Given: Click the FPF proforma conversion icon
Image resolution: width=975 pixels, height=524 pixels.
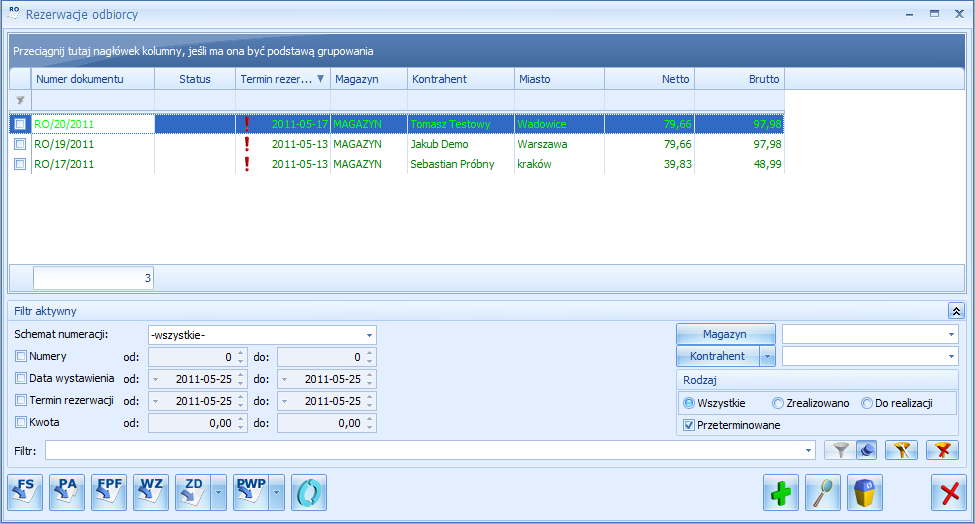Looking at the screenshot, I should [x=109, y=492].
